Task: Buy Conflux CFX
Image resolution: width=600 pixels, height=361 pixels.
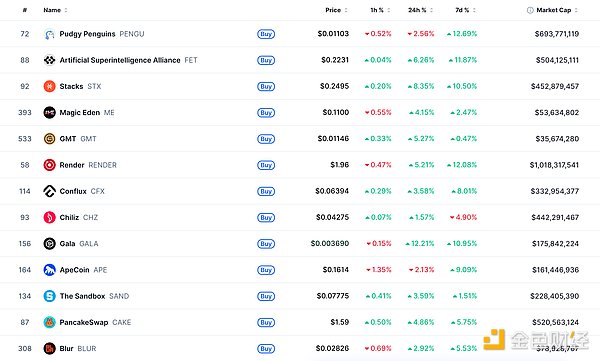Action: click(x=266, y=191)
